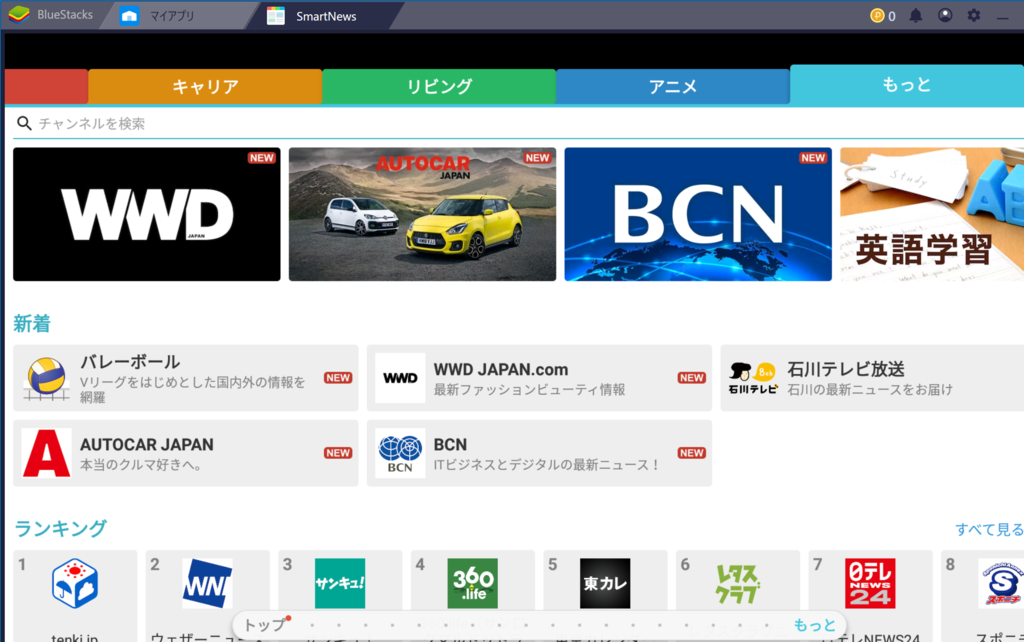Open the WWD JAPAN.com channel title
The image size is (1024, 642).
501,370
